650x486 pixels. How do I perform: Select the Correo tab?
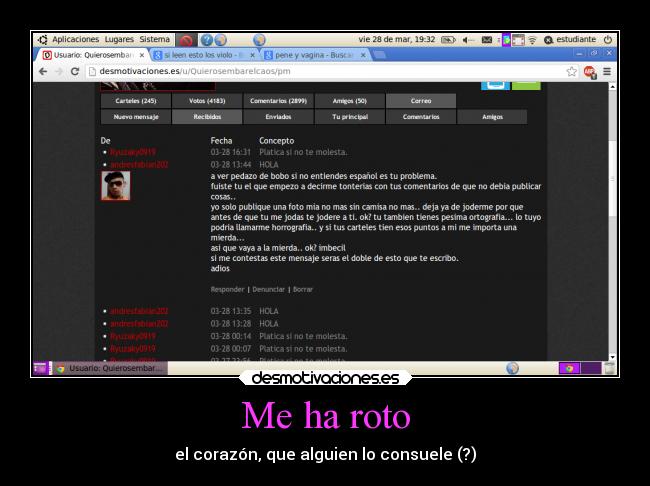tap(421, 101)
